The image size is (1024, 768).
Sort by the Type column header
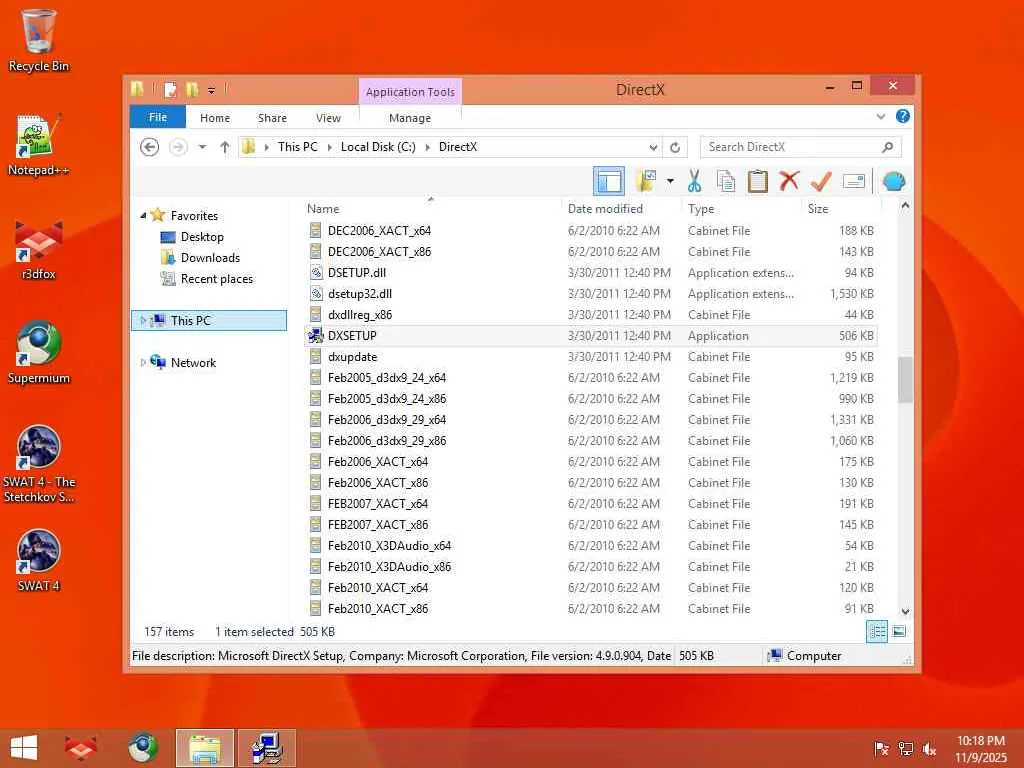(x=741, y=208)
